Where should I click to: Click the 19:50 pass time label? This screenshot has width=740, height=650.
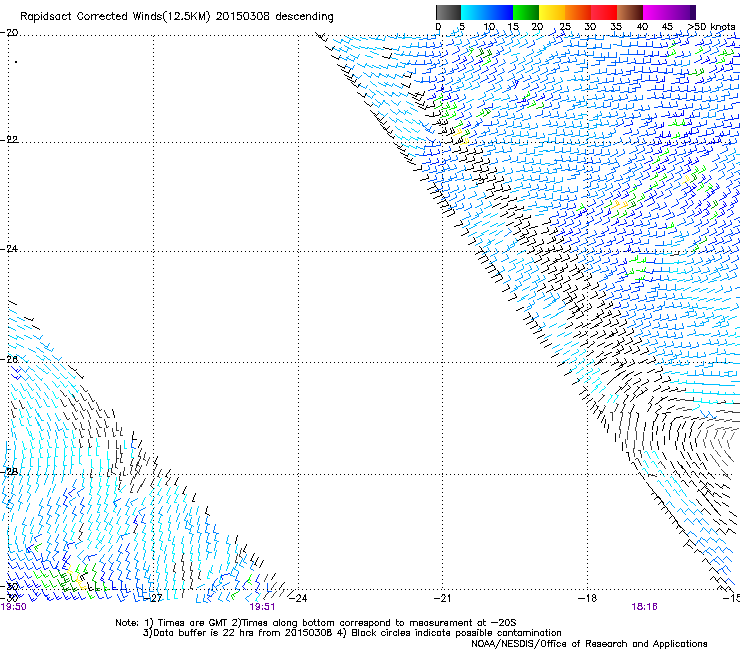[14, 607]
